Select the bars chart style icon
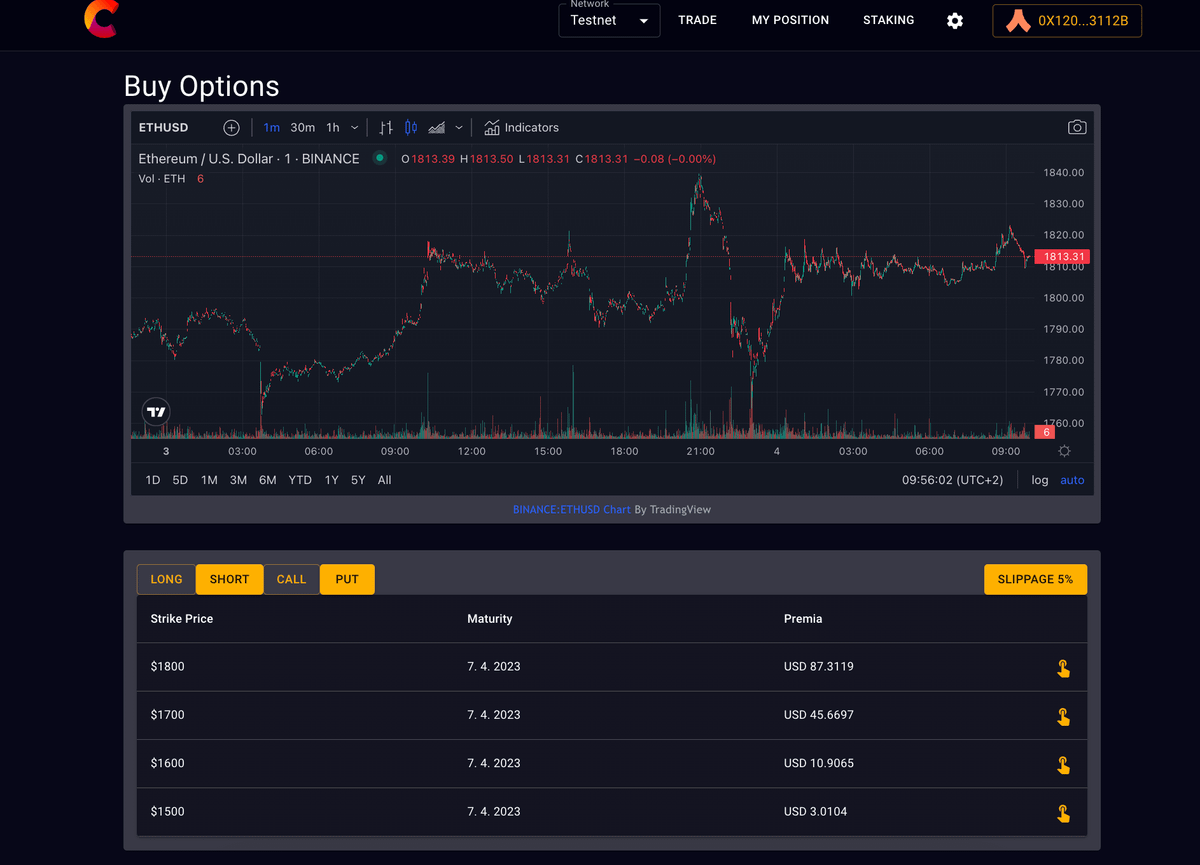 386,128
